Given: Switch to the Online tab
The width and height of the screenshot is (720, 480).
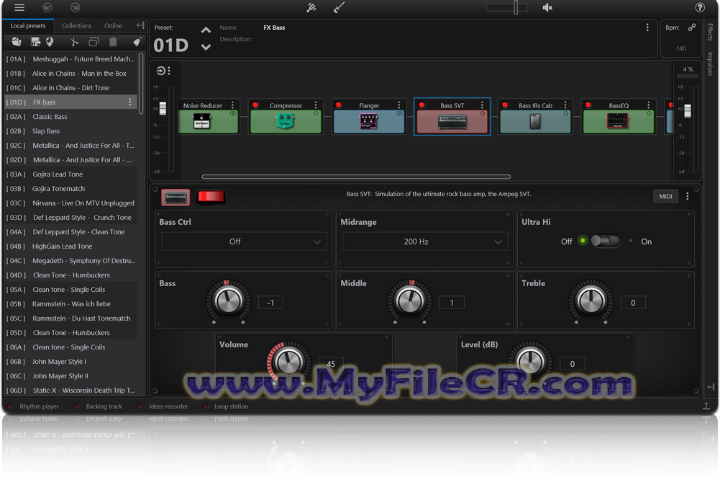Looking at the screenshot, I should coord(113,25).
